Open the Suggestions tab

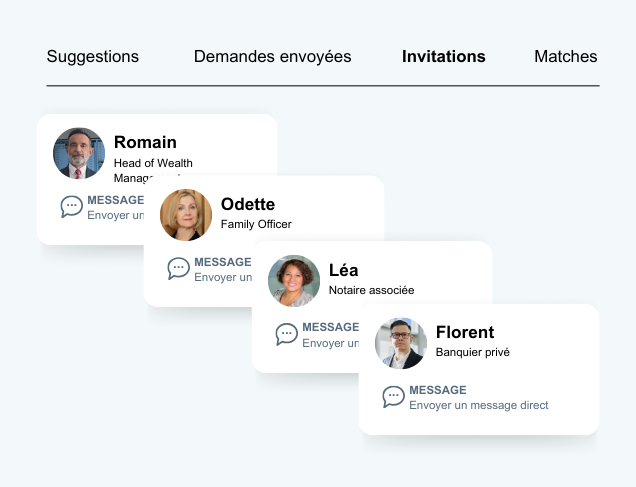92,56
